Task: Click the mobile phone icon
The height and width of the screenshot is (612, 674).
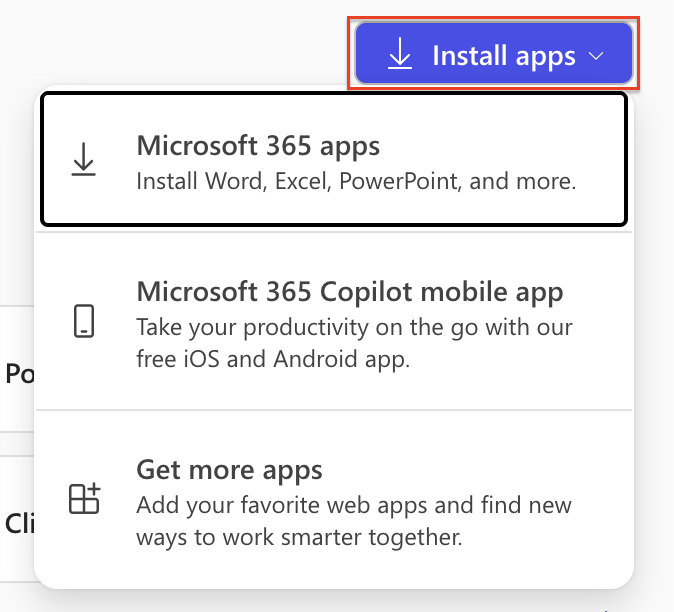Action: (84, 321)
